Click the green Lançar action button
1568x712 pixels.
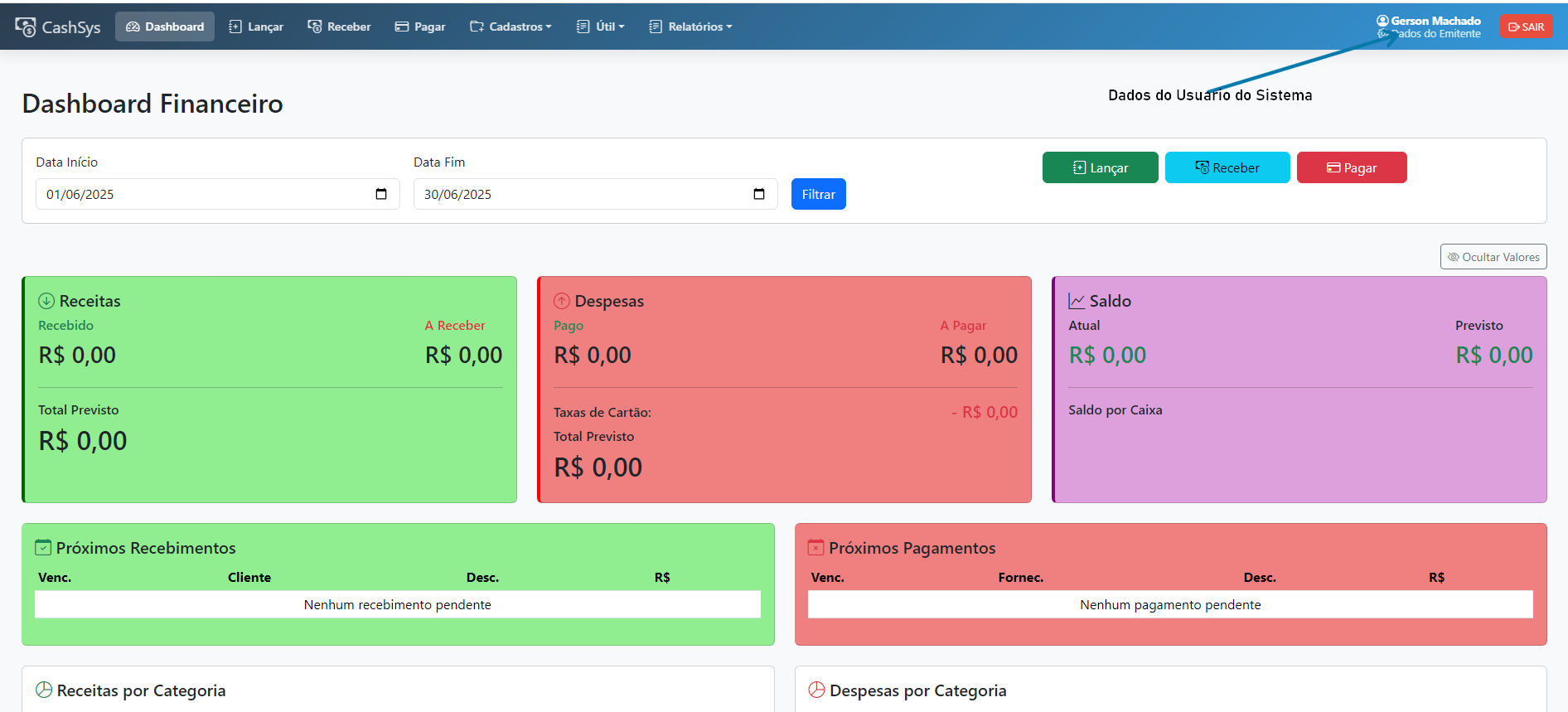click(x=1100, y=167)
